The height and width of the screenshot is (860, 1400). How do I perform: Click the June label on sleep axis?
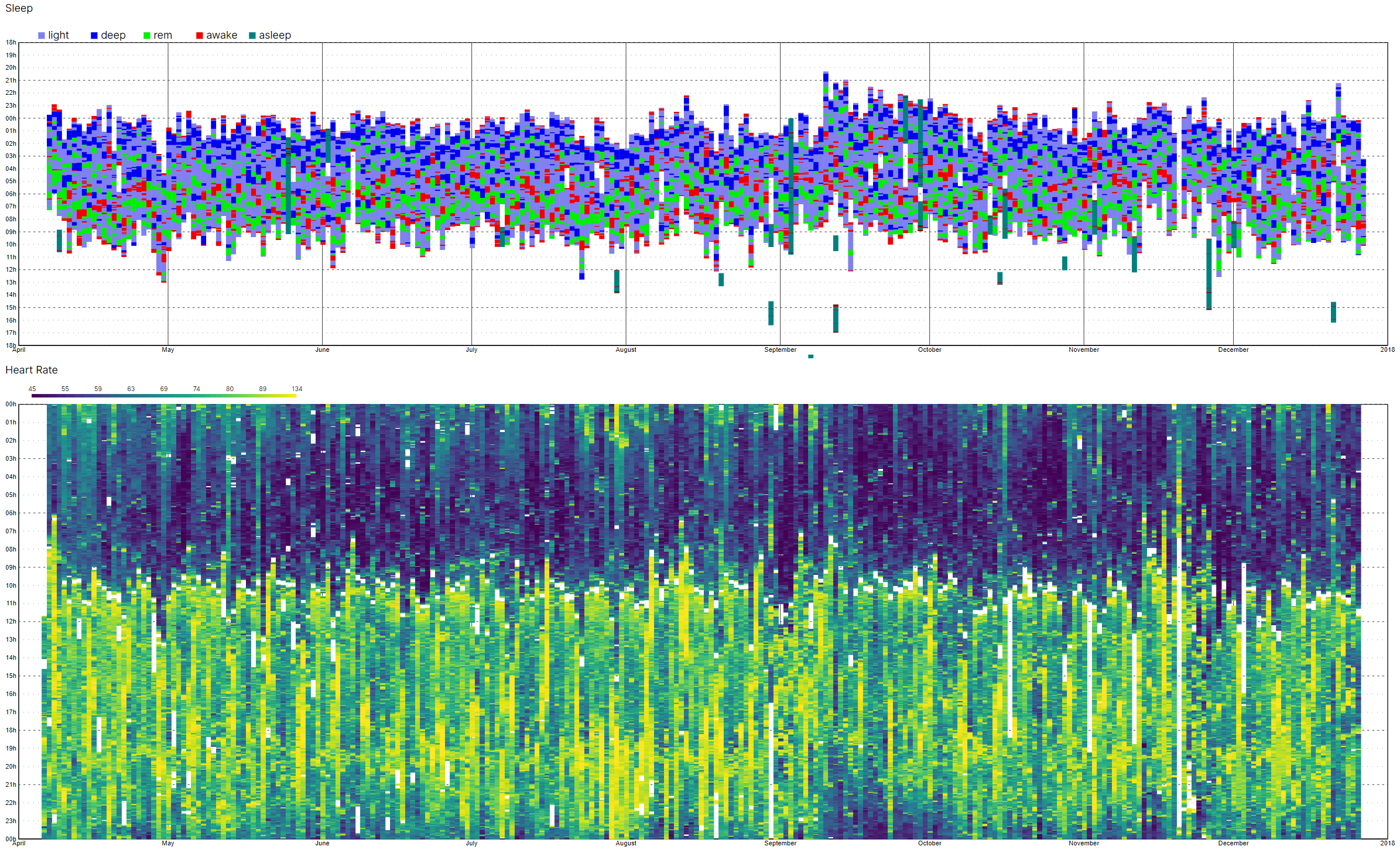coord(322,350)
